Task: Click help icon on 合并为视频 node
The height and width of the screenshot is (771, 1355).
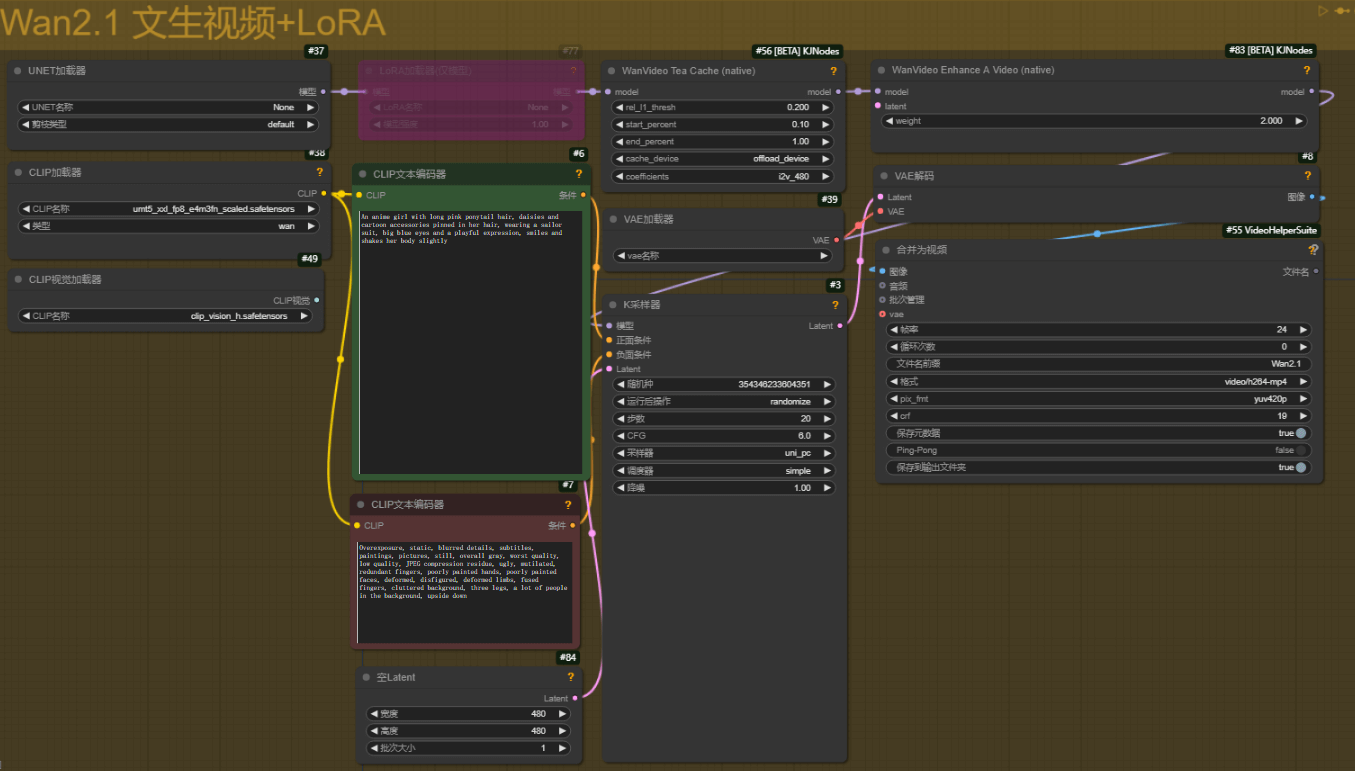Action: [1313, 250]
